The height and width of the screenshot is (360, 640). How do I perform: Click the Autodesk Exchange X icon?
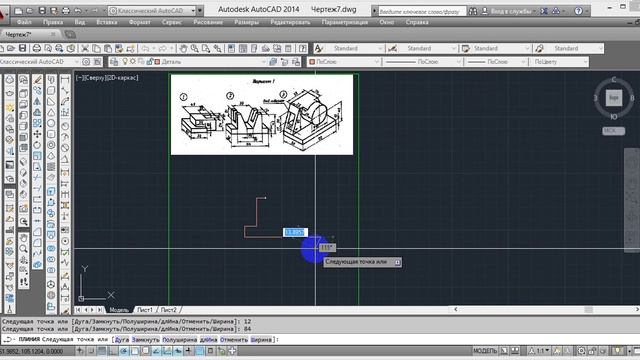click(544, 11)
